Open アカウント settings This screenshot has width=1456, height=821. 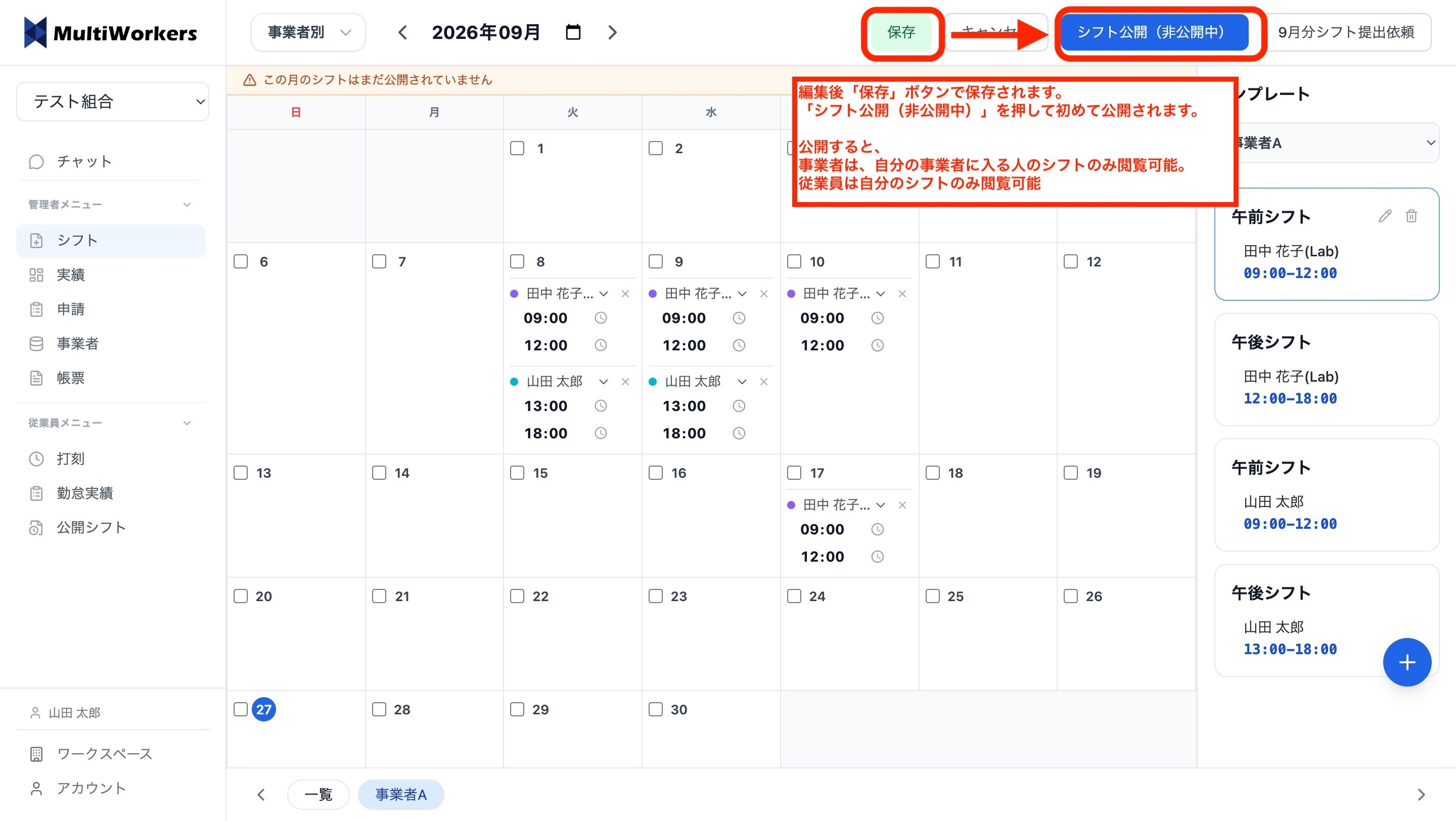click(x=111, y=788)
